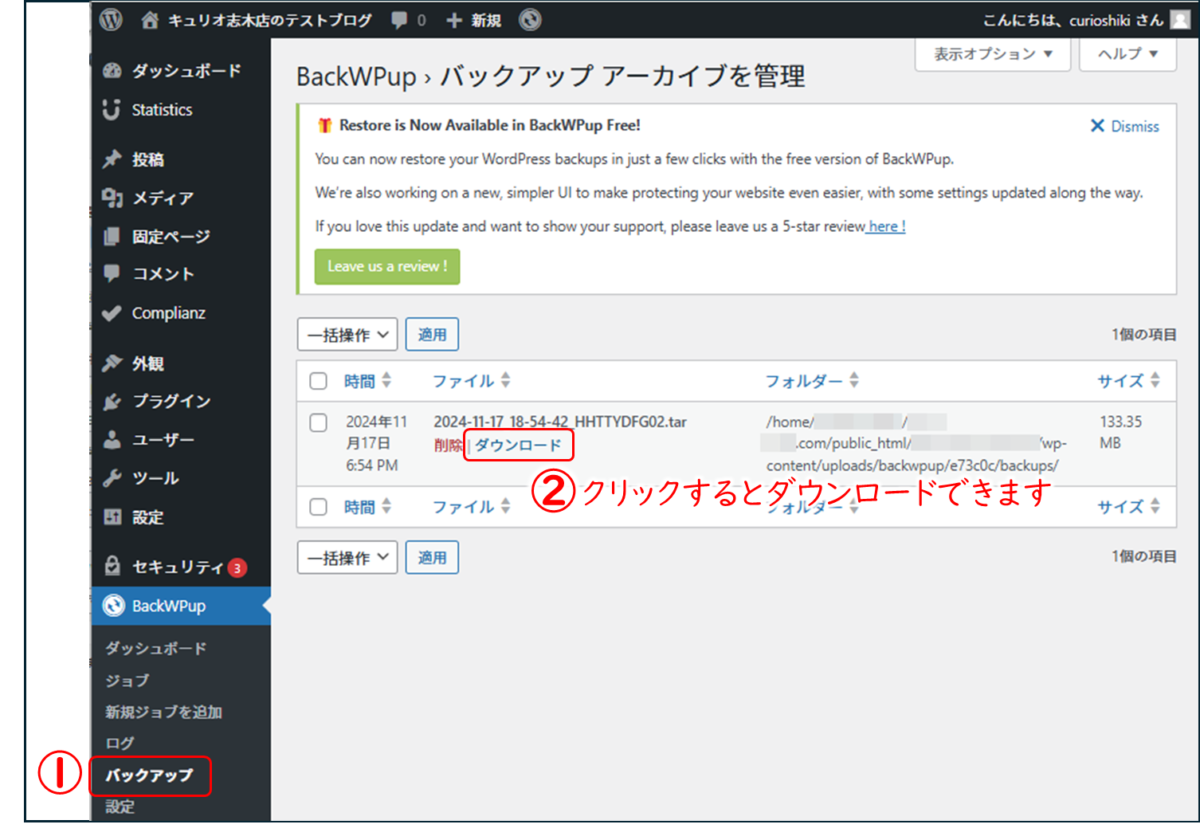
Task: Click the BackWPup logo icon in sidebar
Action: click(113, 606)
